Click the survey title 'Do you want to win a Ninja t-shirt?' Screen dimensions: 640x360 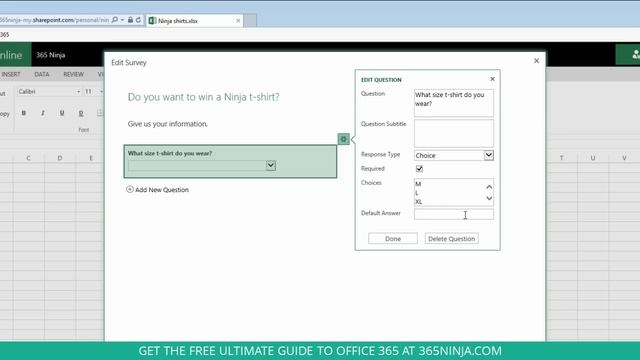(203, 97)
